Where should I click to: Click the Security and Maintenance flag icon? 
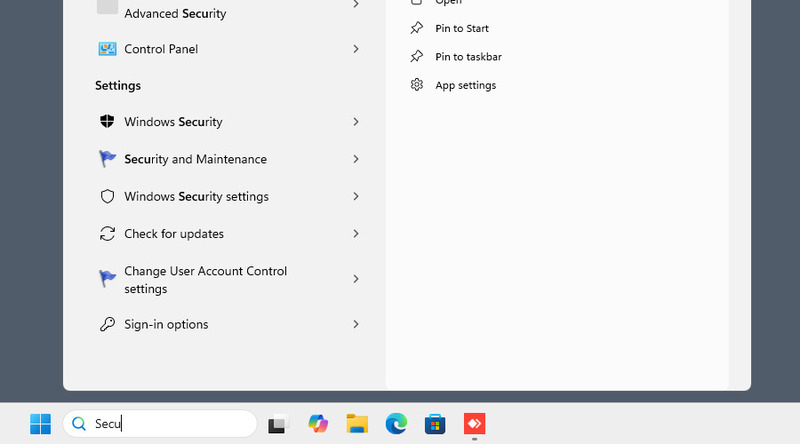pyautogui.click(x=107, y=159)
